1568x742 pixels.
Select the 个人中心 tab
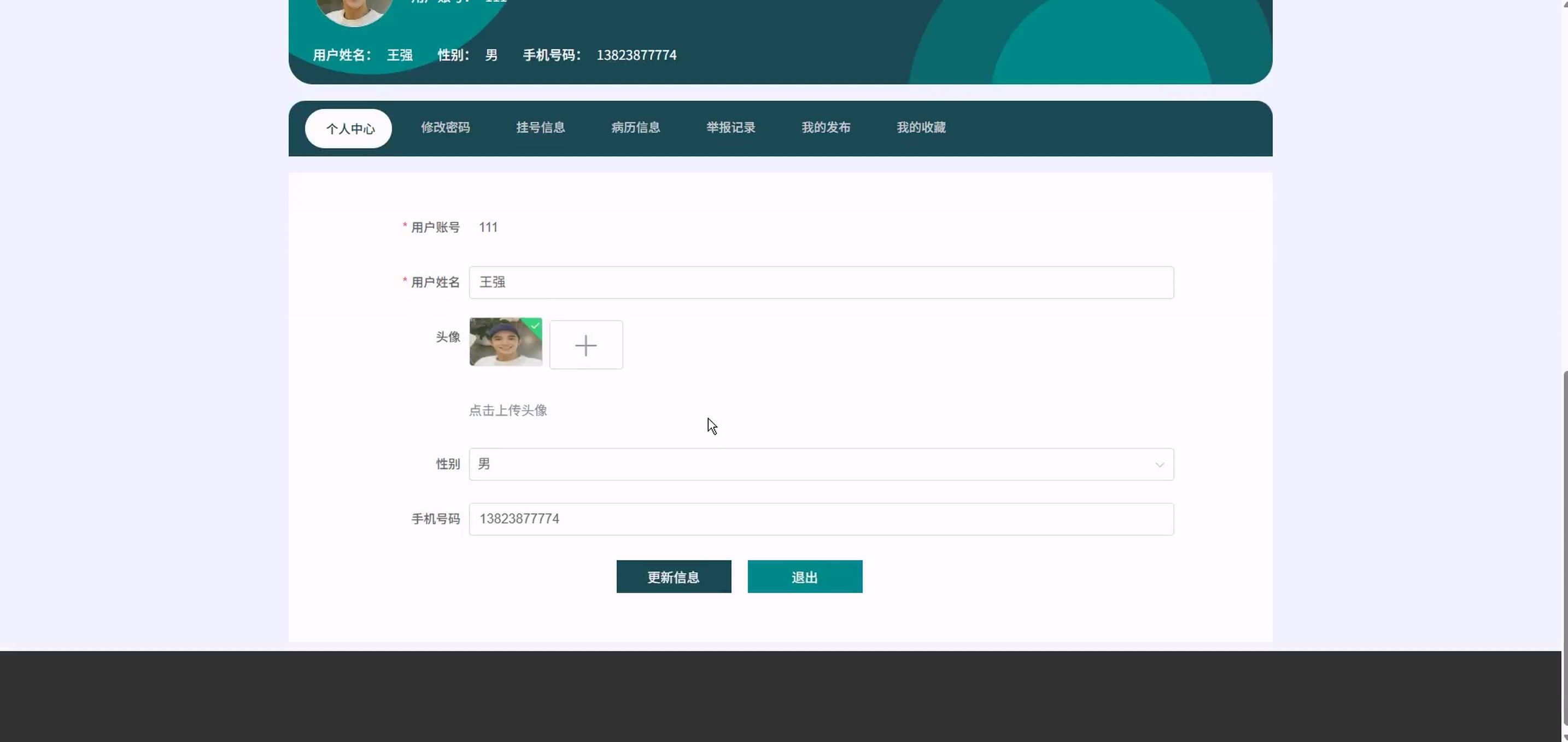tap(349, 129)
